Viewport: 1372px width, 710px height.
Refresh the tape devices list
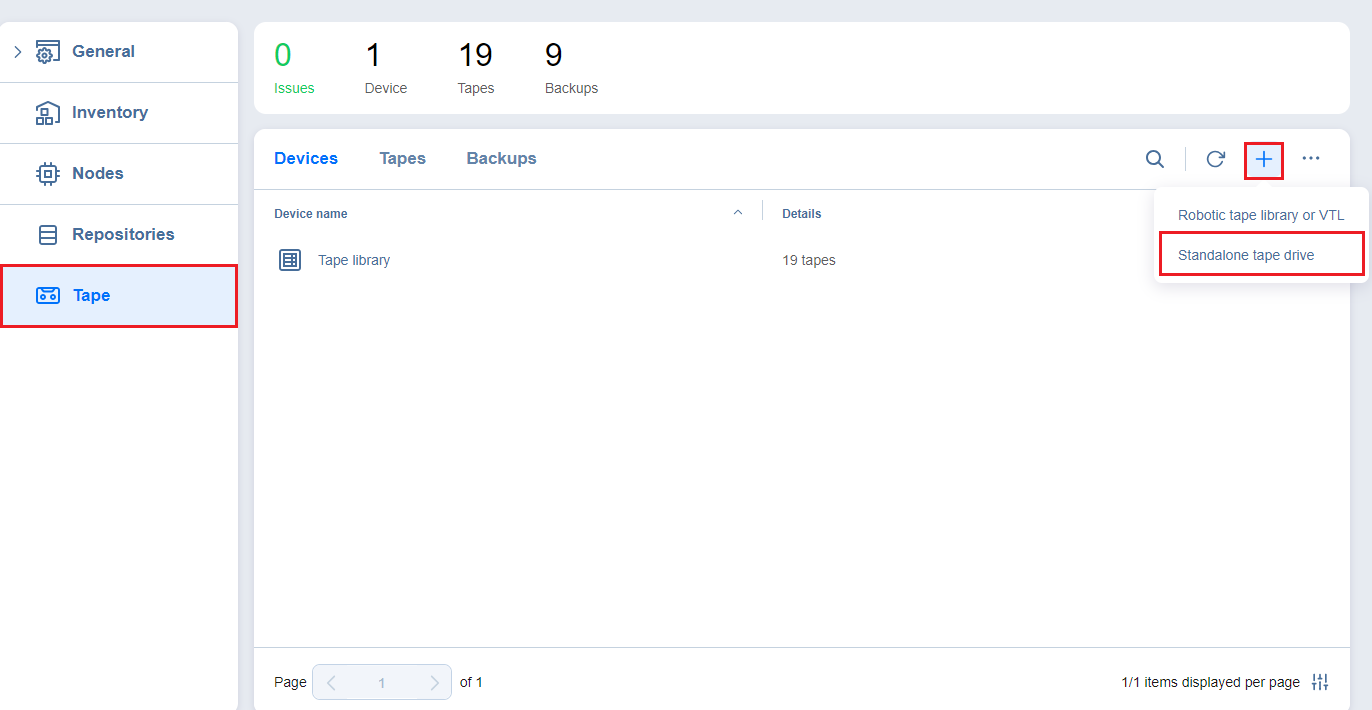click(x=1215, y=159)
